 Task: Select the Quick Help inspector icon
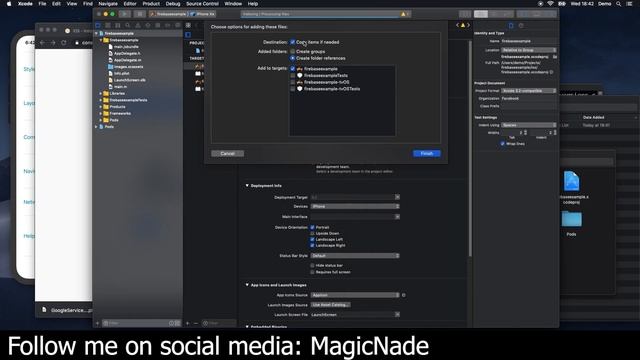(x=521, y=25)
